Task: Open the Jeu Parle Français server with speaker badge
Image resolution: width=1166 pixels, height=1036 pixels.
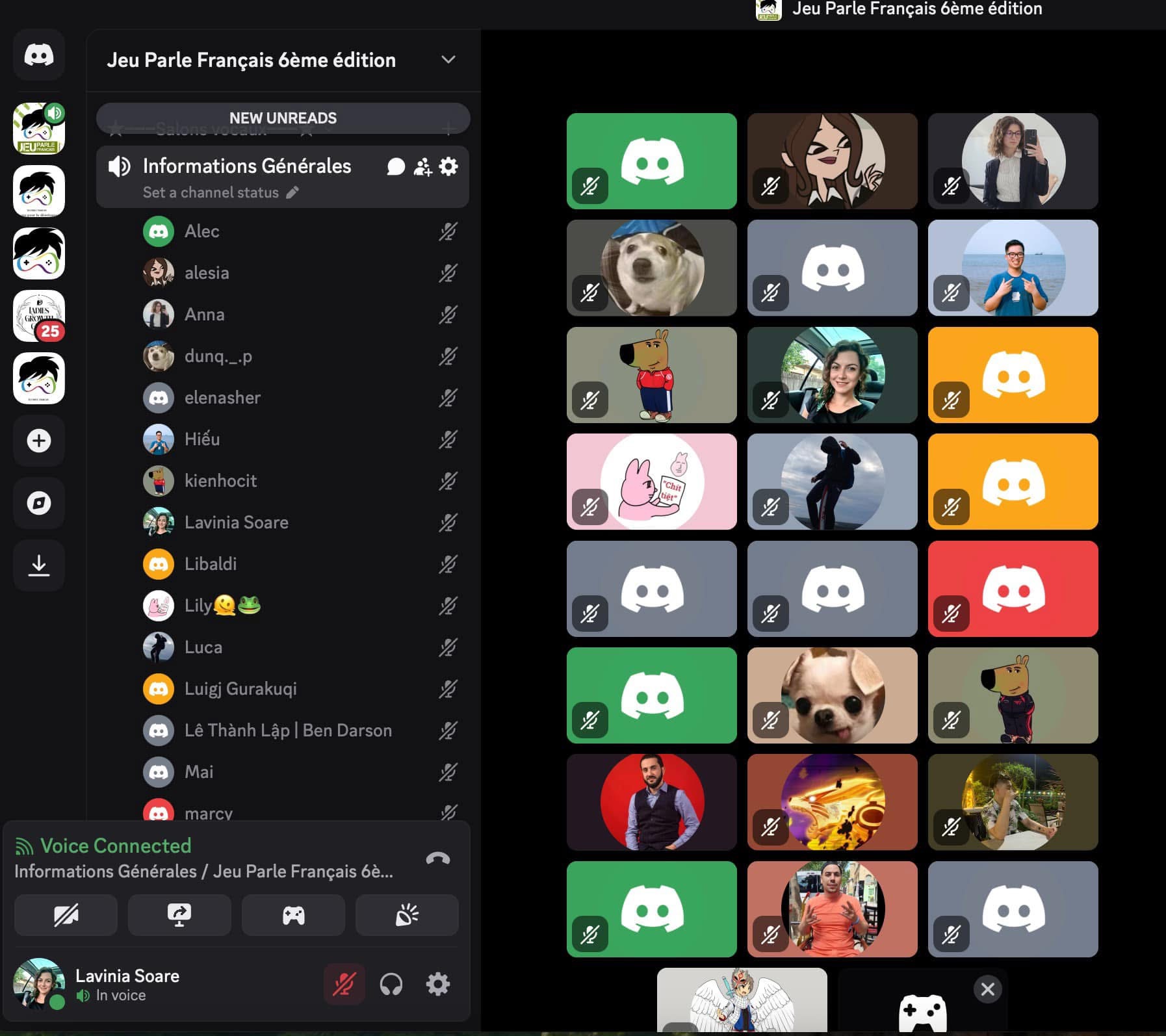Action: tap(39, 128)
